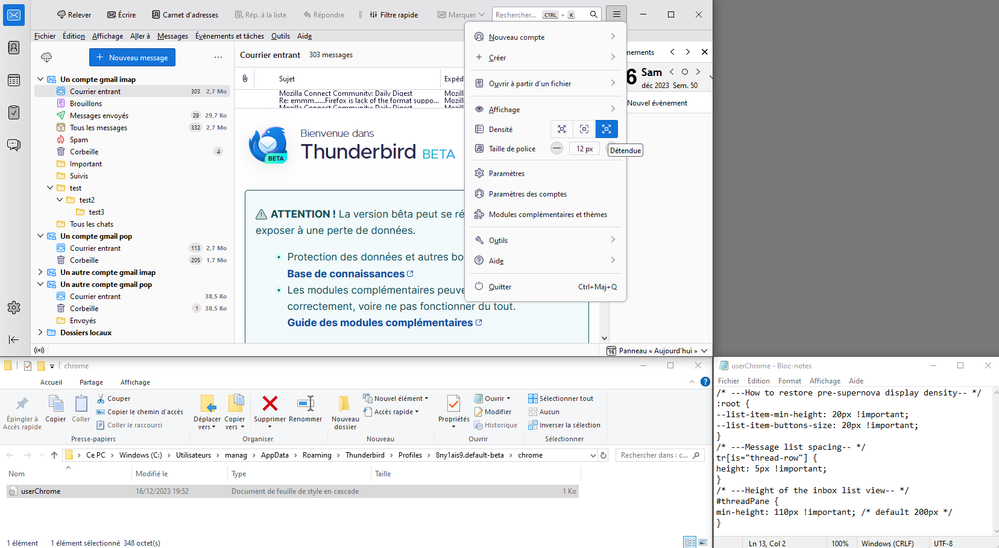Collapse Un compte gmail pop account

tap(40, 236)
